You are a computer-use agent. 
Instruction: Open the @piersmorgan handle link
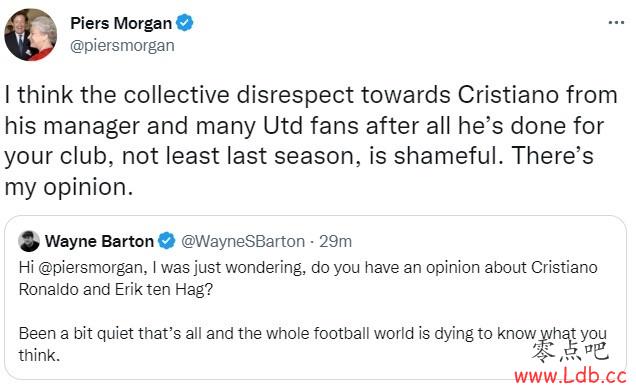coord(122,46)
